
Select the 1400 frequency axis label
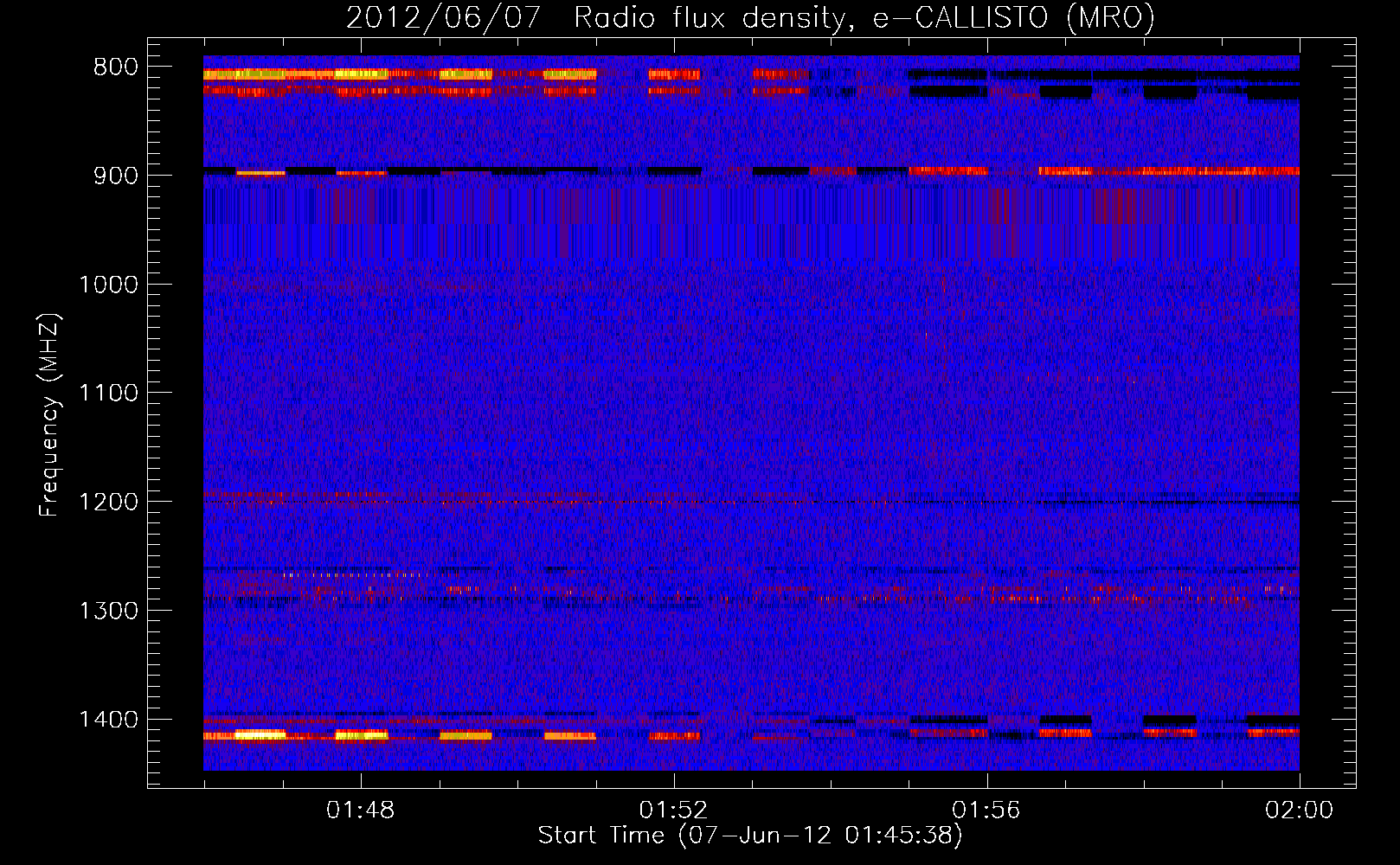[x=109, y=720]
